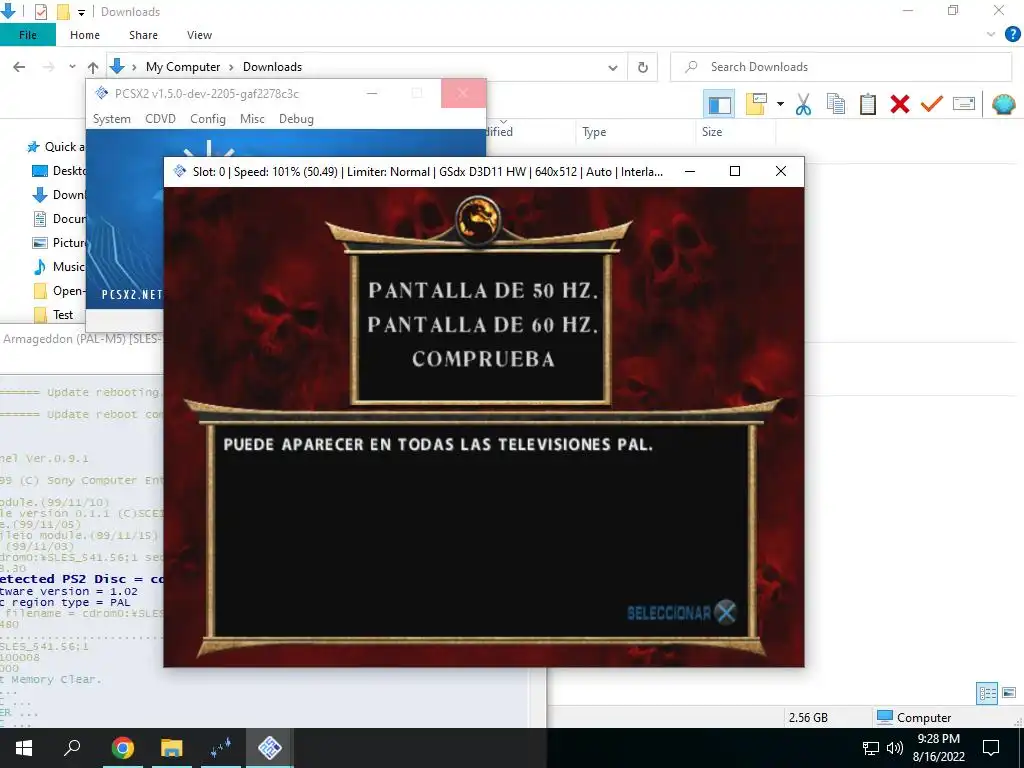
Task: Go up one folder level in Explorer
Action: [x=93, y=67]
